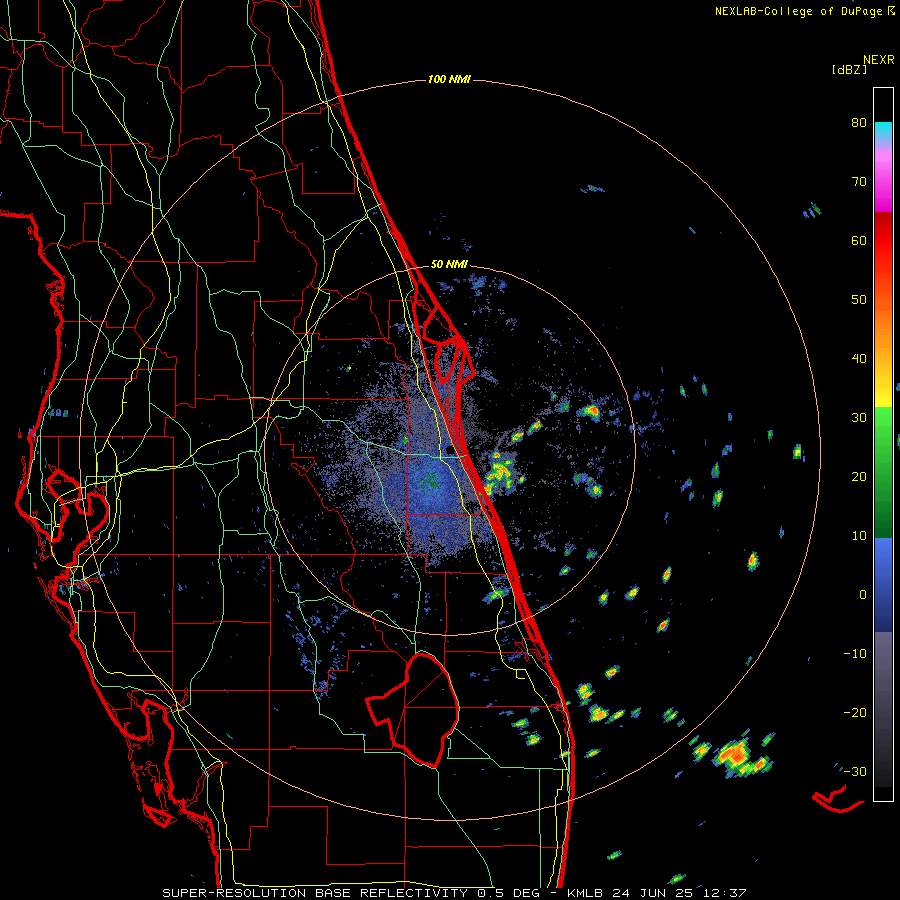The image size is (900, 900).
Task: Click the 50 dBZ scale value
Action: [859, 300]
